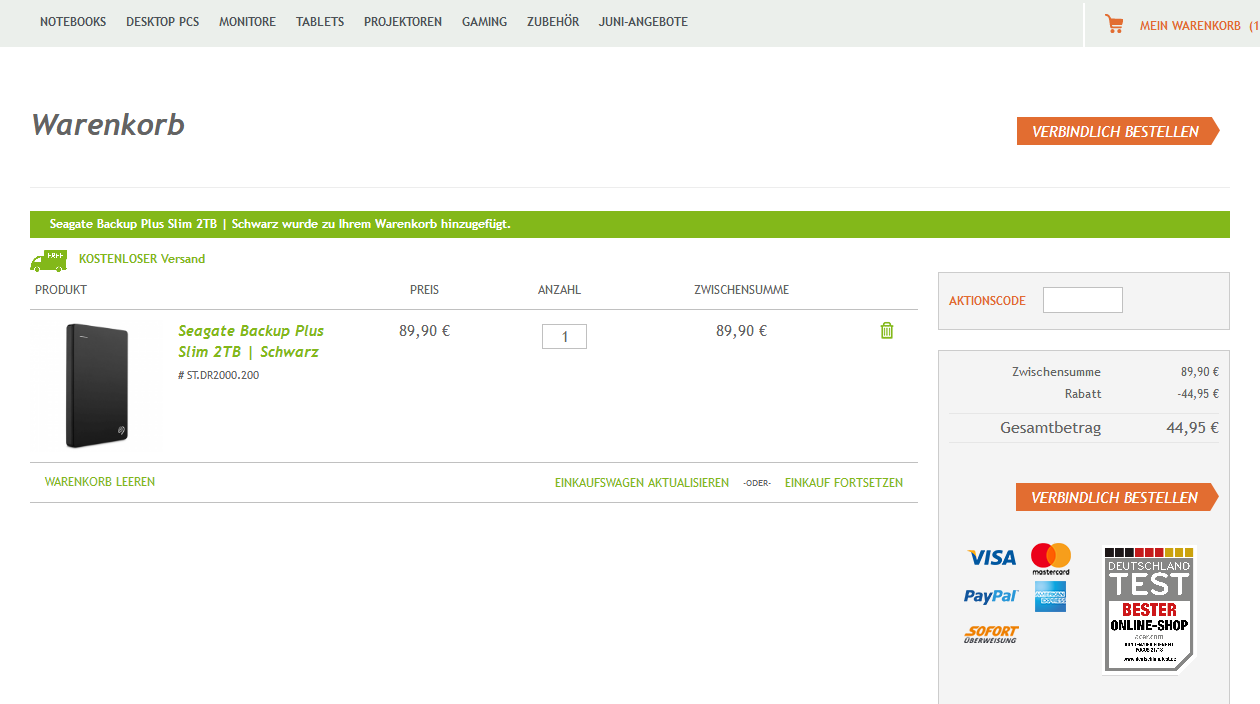Click the PayPal payment logo

click(990, 596)
